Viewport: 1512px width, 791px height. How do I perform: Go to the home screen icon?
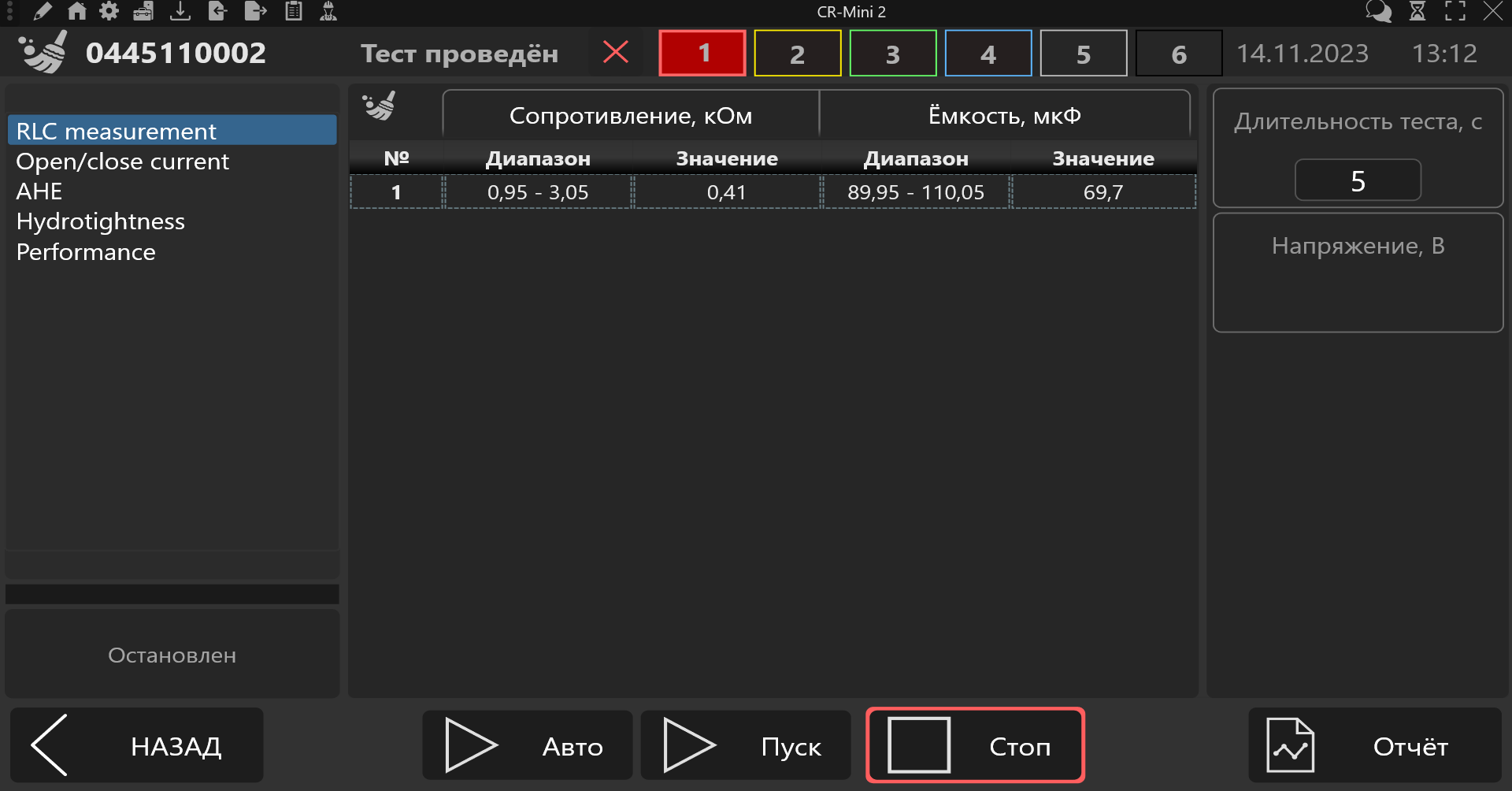point(76,11)
